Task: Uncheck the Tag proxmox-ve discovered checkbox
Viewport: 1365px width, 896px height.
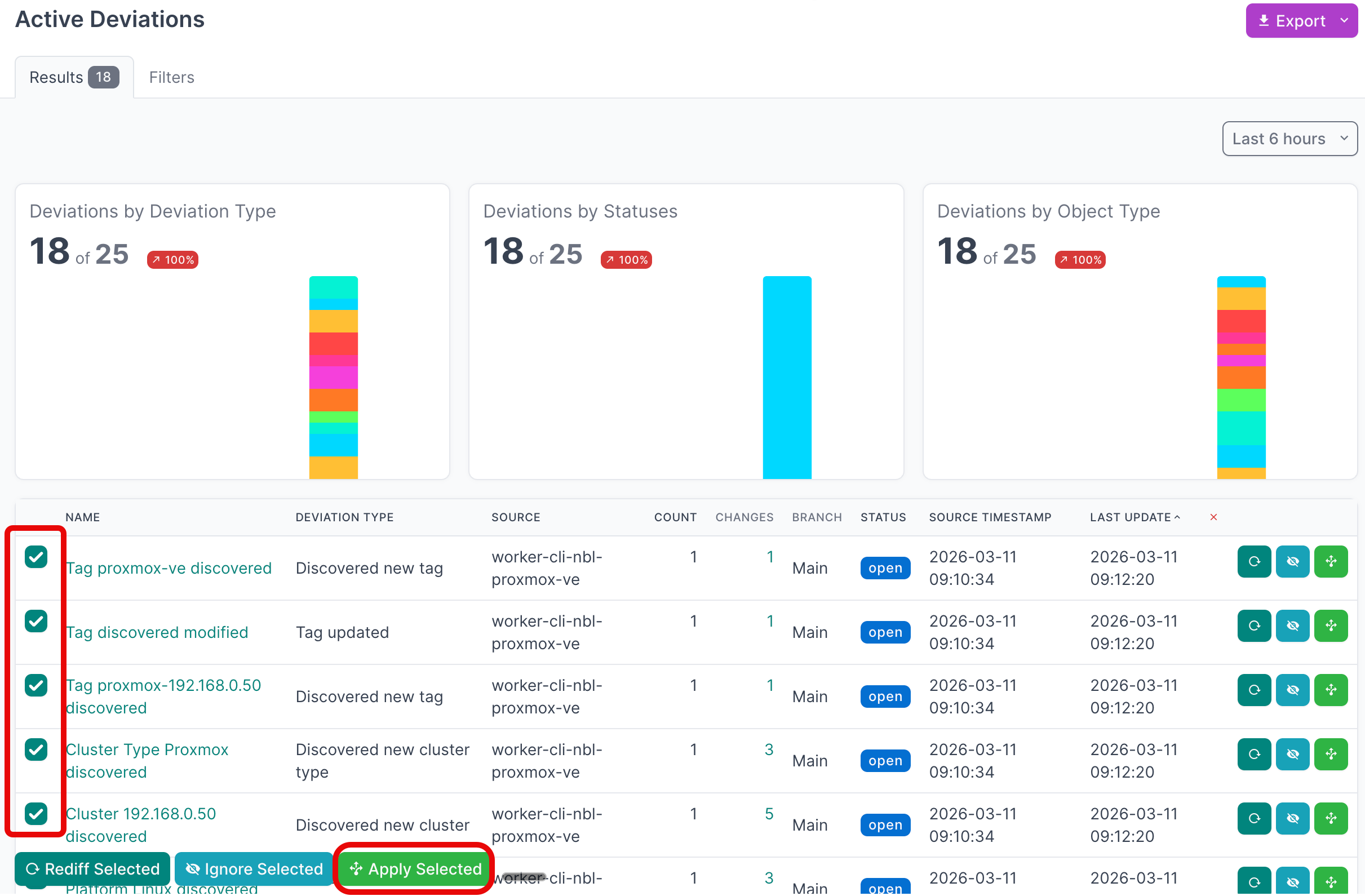Action: point(36,556)
